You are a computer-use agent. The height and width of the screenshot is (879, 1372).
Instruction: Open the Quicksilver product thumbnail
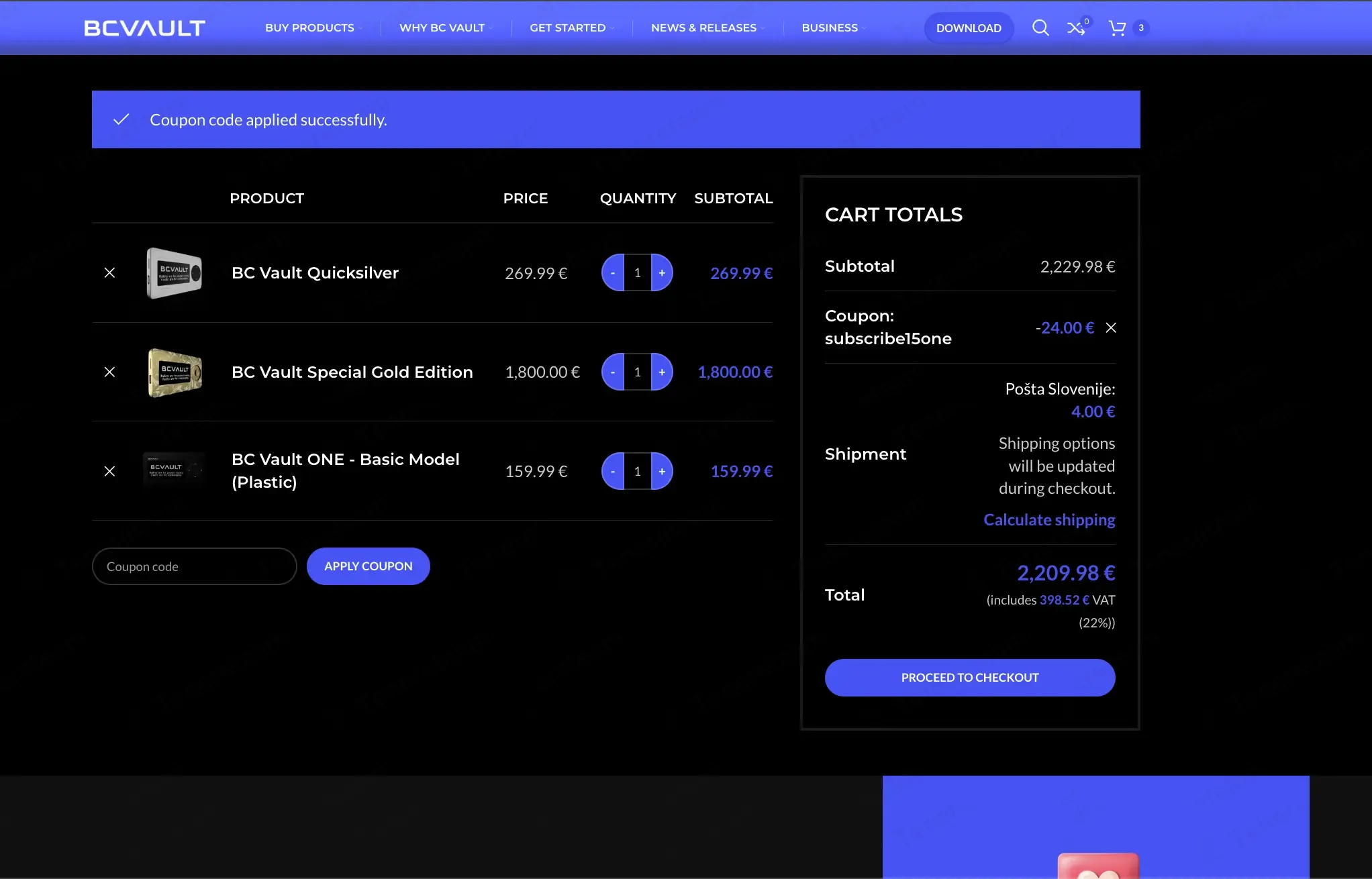pyautogui.click(x=175, y=272)
